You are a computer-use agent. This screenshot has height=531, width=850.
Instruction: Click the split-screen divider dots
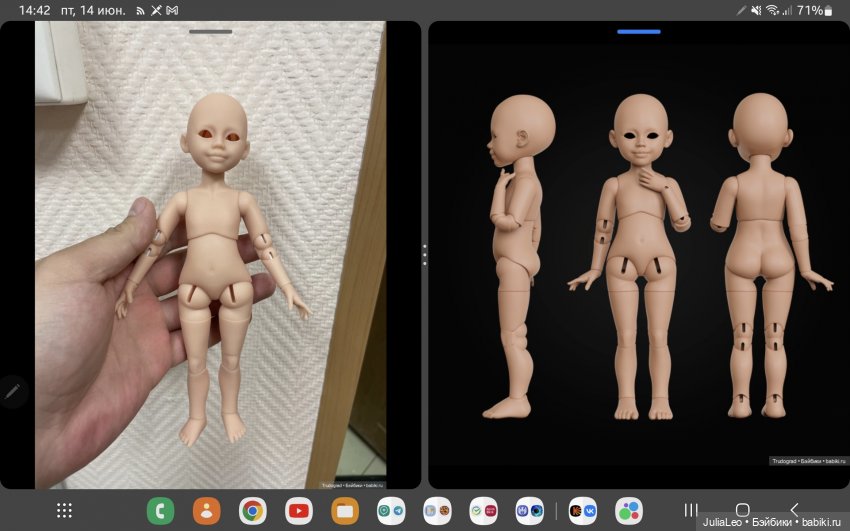click(424, 254)
